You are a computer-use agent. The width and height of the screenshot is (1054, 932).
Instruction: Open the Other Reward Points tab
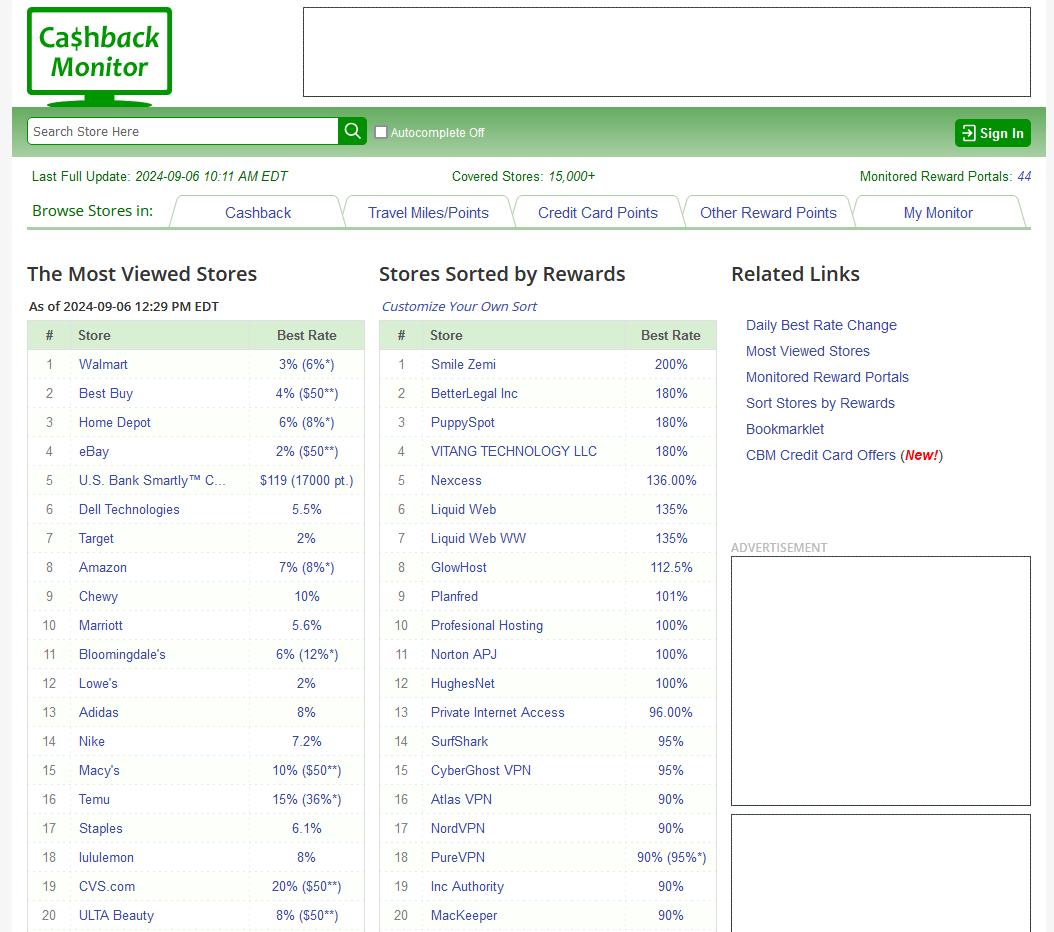click(x=768, y=212)
